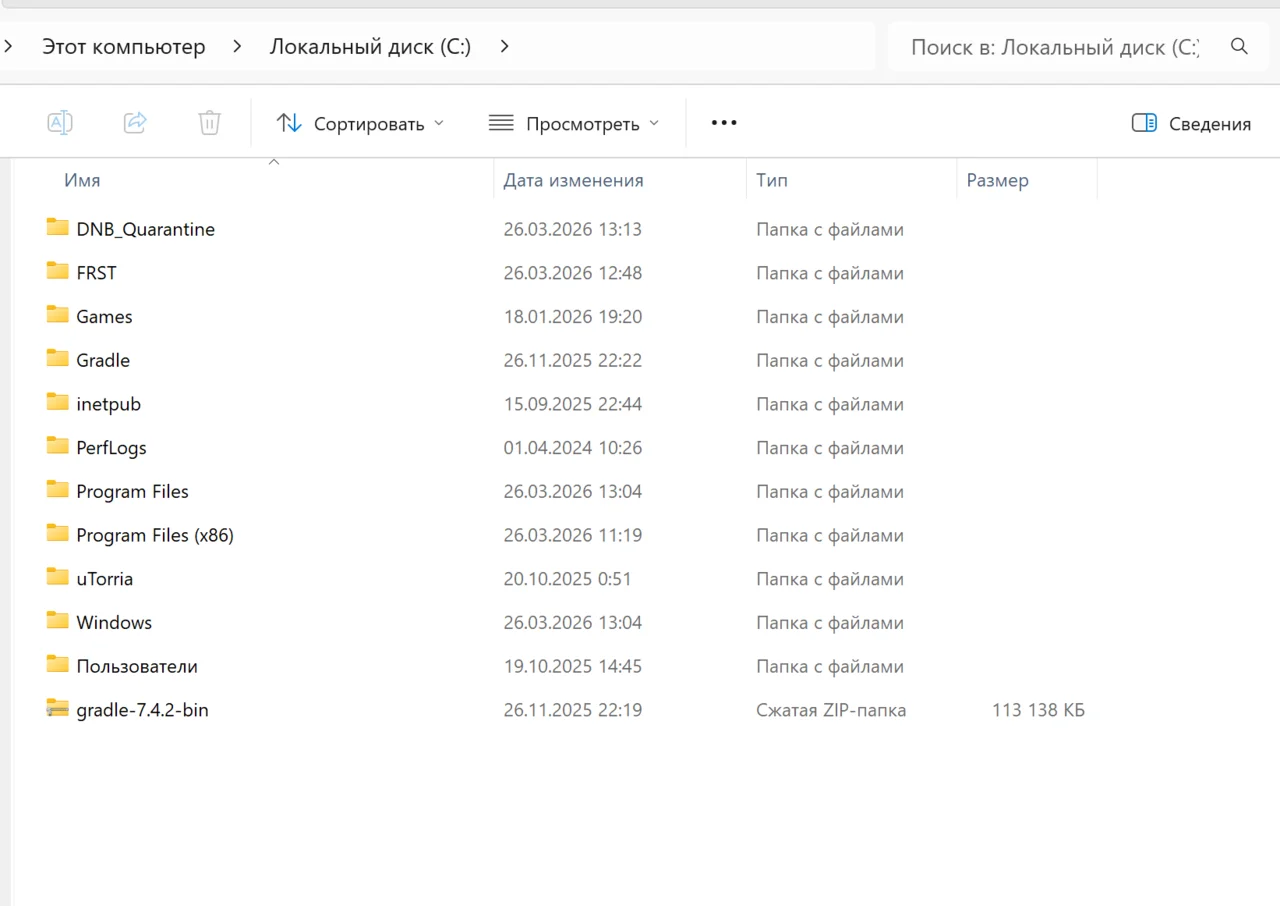
Task: Click the search magnifier icon
Action: 1239,47
